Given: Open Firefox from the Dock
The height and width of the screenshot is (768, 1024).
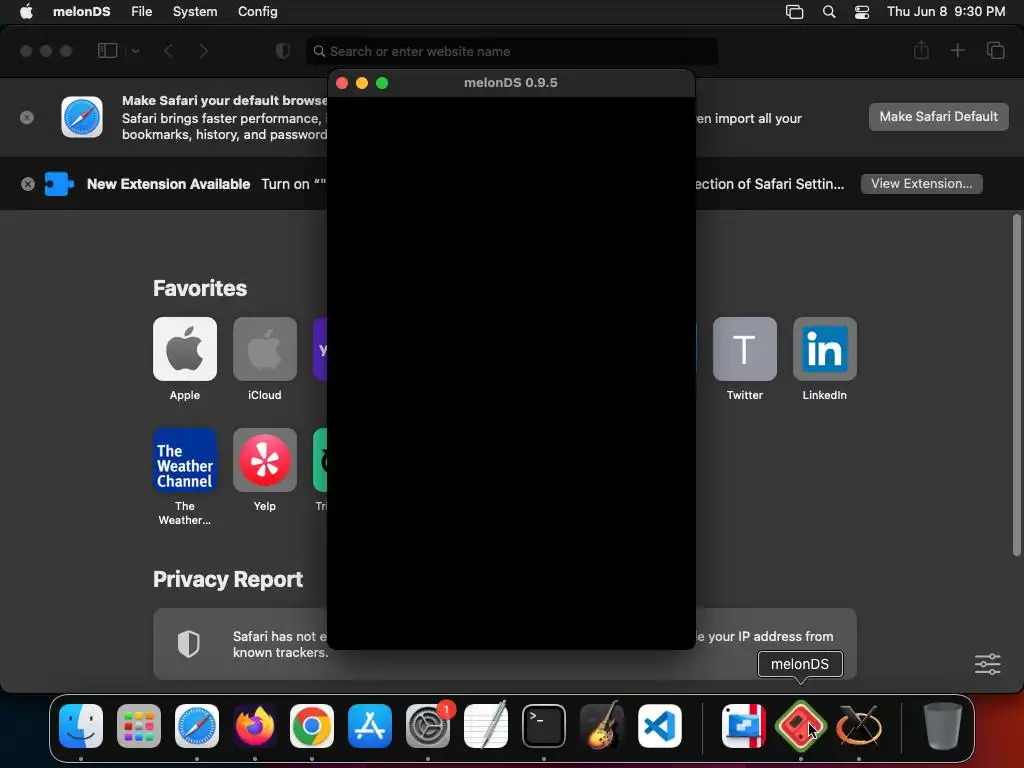Looking at the screenshot, I should coord(255,726).
